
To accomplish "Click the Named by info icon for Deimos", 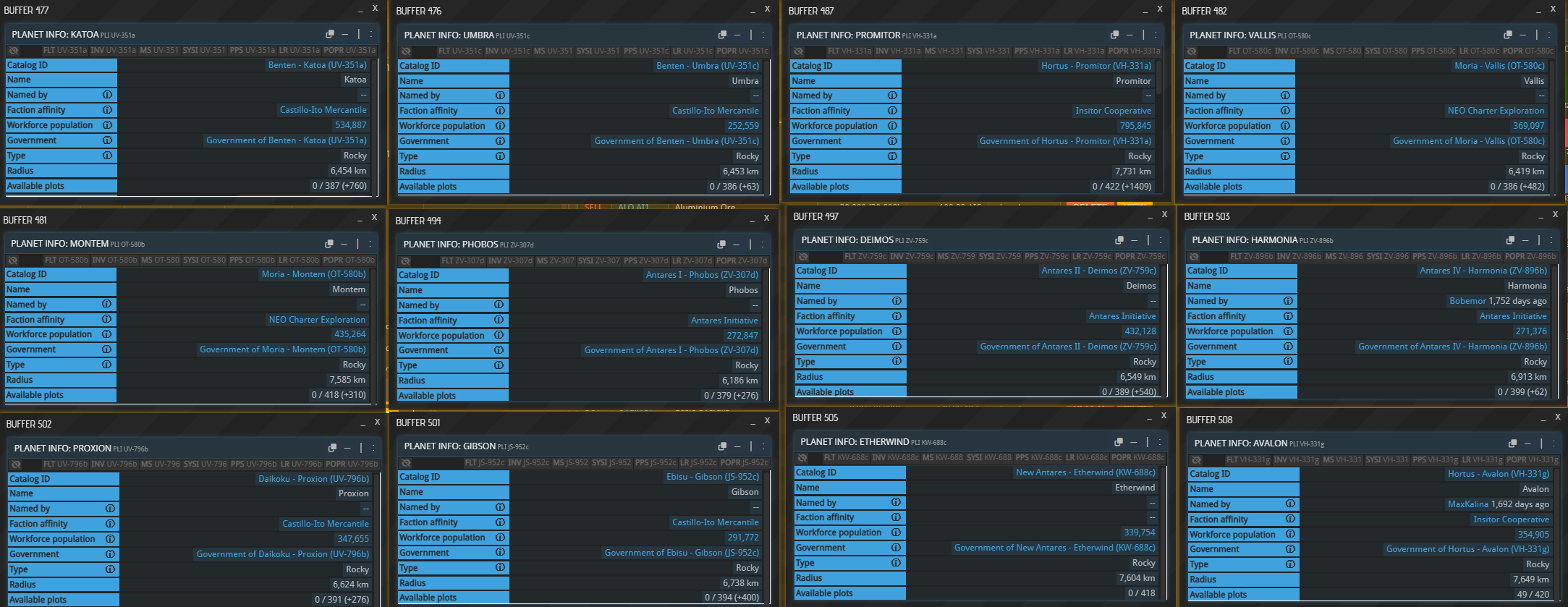I will [x=897, y=301].
